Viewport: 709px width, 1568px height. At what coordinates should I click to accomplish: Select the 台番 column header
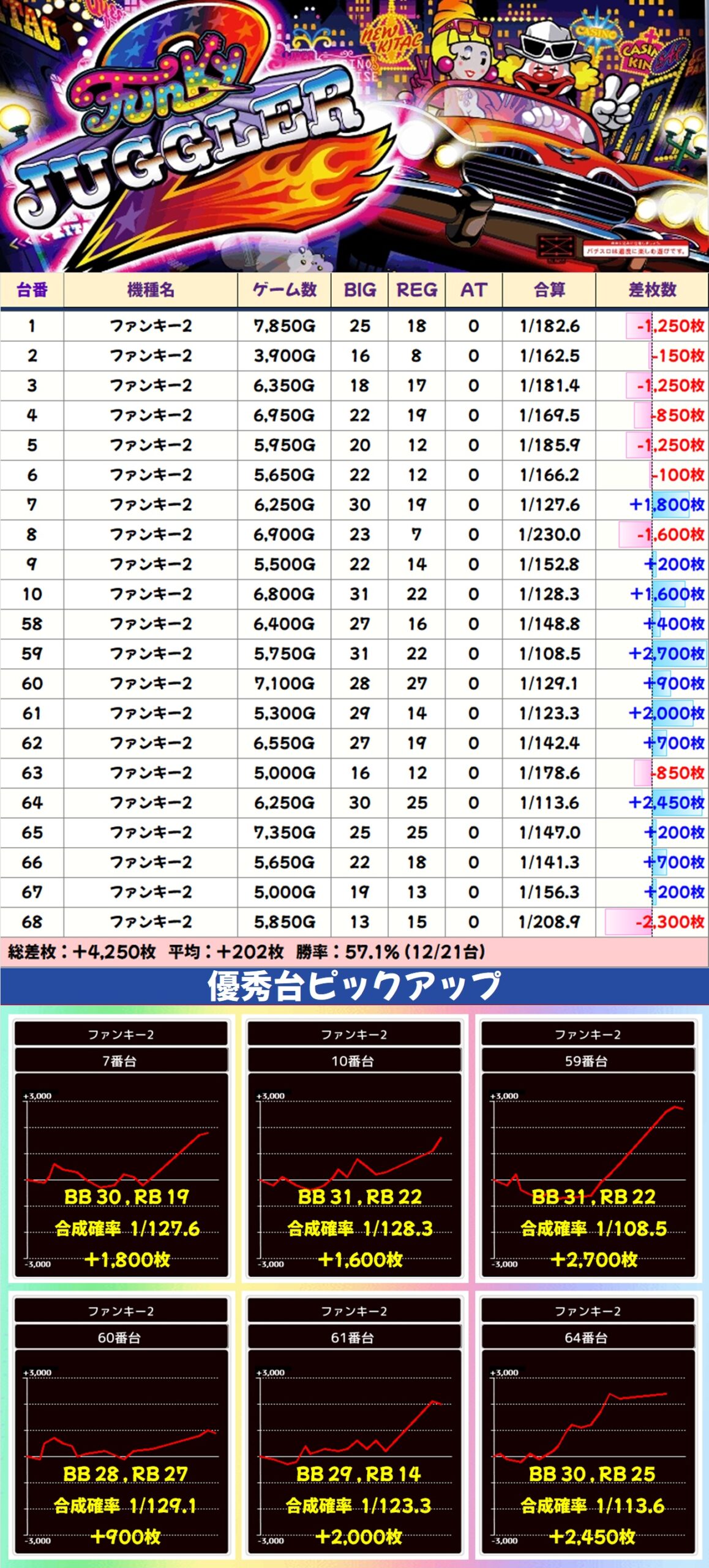[32, 290]
